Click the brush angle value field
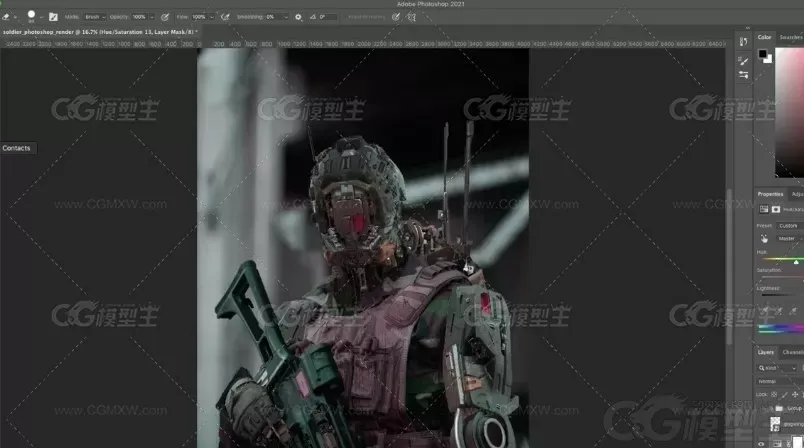Viewport: 804px width, 448px height. pos(328,17)
